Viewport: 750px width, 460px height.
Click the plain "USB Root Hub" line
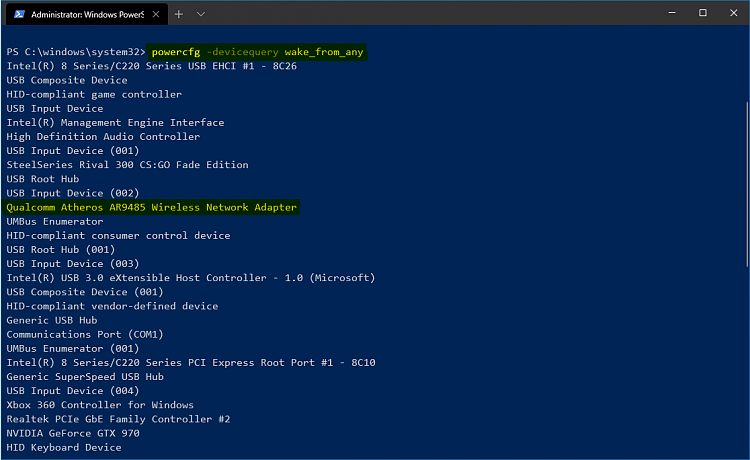point(43,179)
